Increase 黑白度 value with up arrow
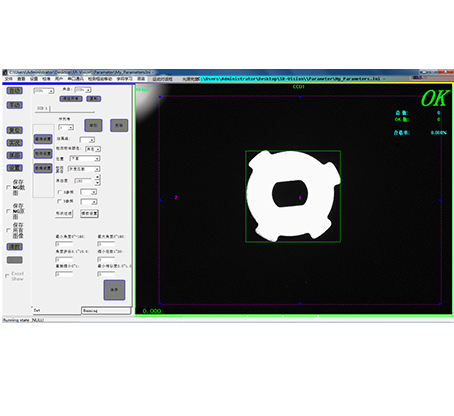Viewport: 454px width, 416px height. tap(97, 177)
